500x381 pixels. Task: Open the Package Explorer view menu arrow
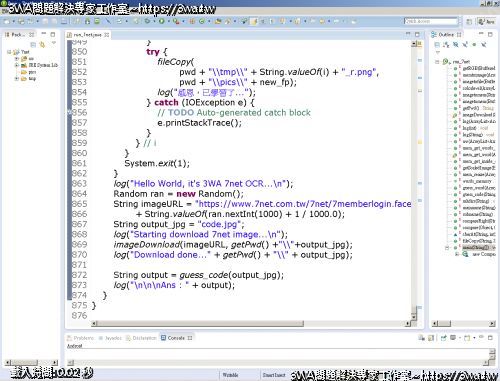pyautogui.click(x=54, y=43)
